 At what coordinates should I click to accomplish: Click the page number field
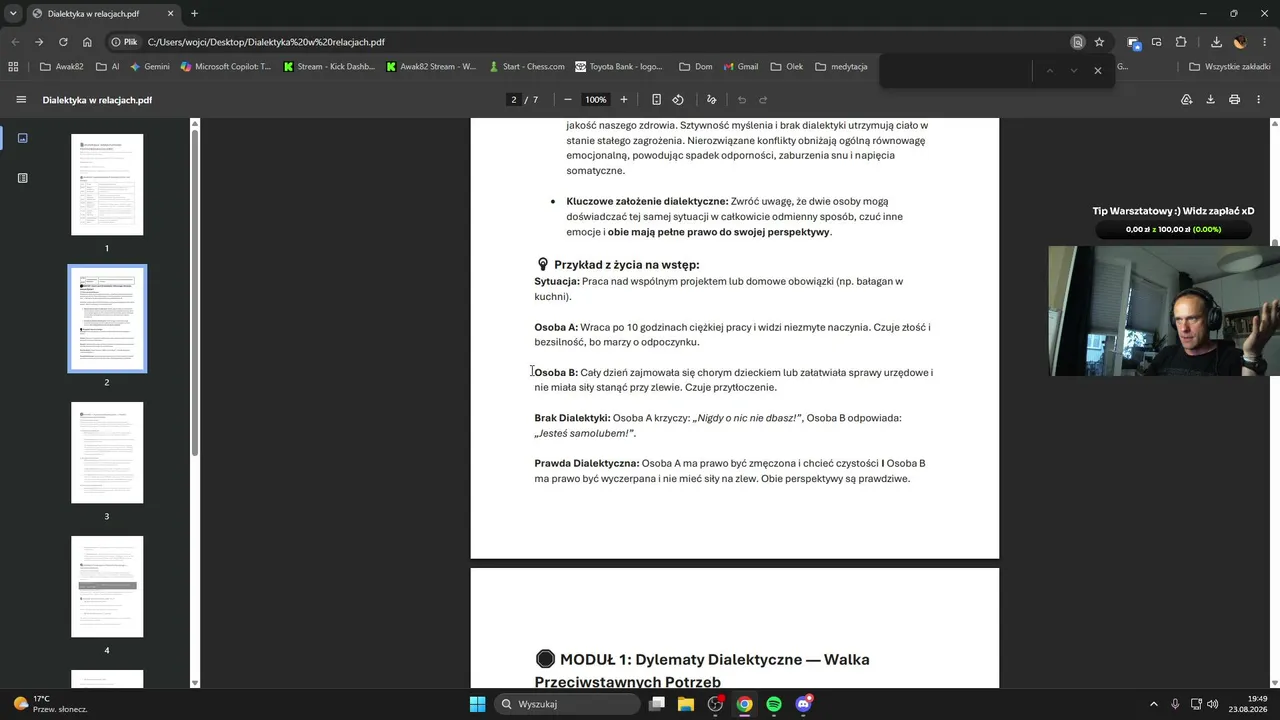click(514, 100)
